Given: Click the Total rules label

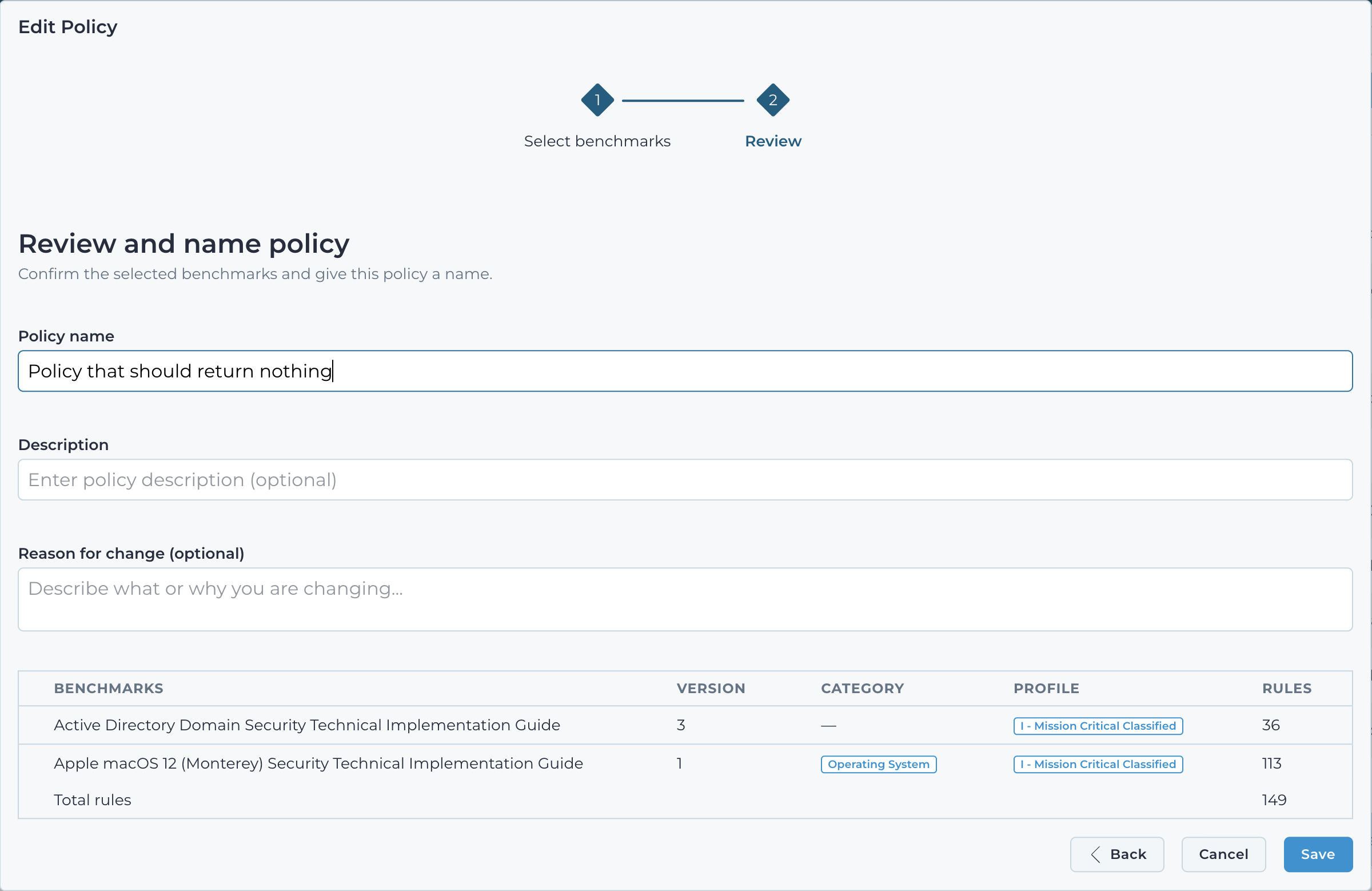Looking at the screenshot, I should (92, 800).
